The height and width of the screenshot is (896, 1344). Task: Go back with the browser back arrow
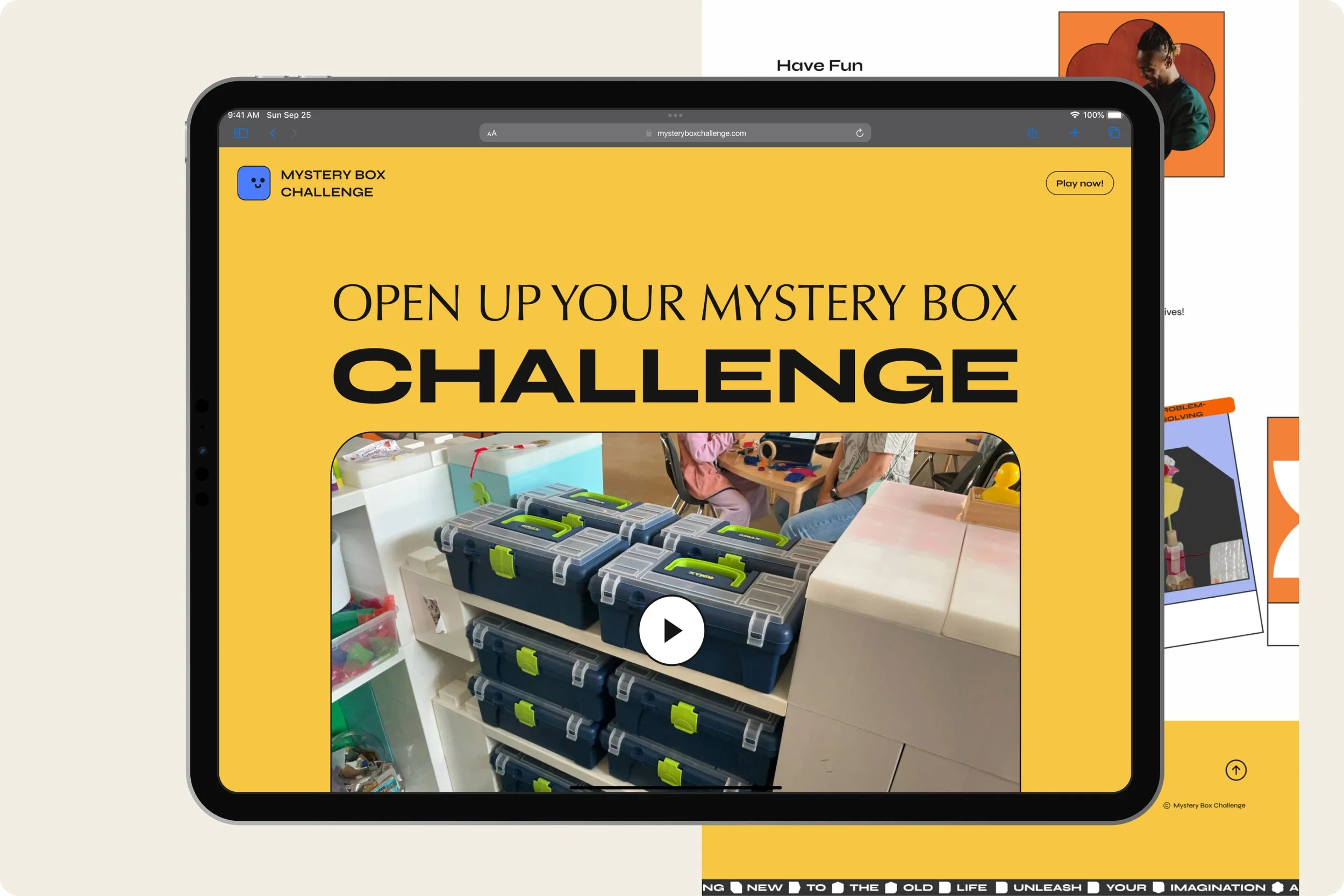273,133
